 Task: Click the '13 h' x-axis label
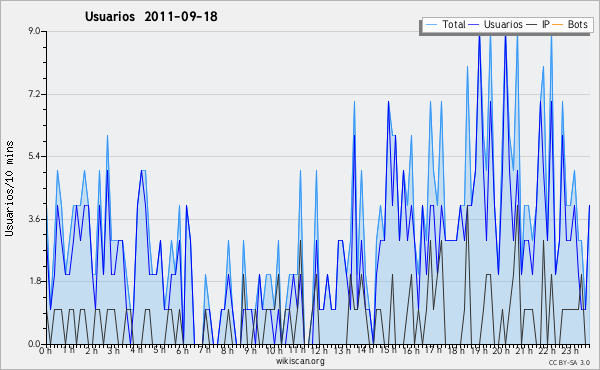[x=342, y=351]
